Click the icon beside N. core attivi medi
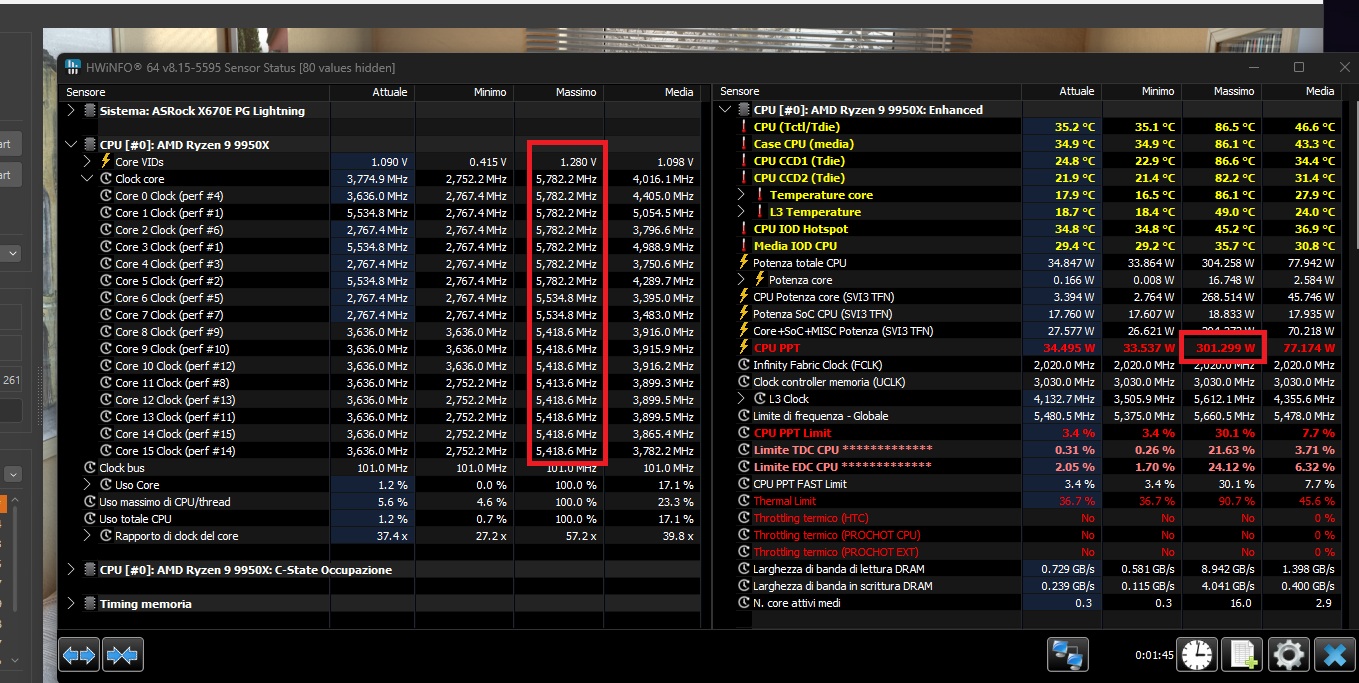This screenshot has height=683, width=1359. point(743,603)
